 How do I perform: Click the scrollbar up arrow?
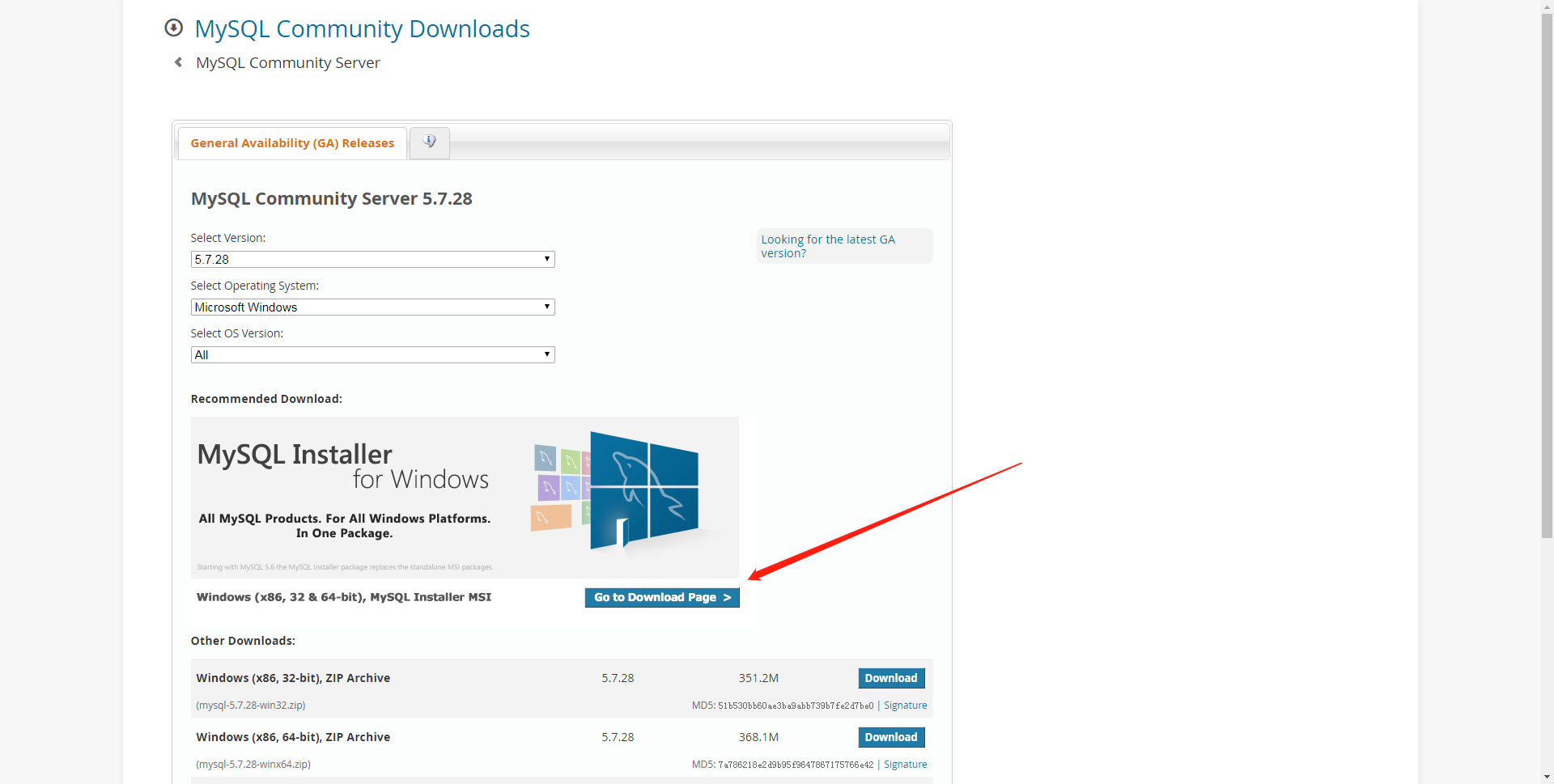(1547, 6)
